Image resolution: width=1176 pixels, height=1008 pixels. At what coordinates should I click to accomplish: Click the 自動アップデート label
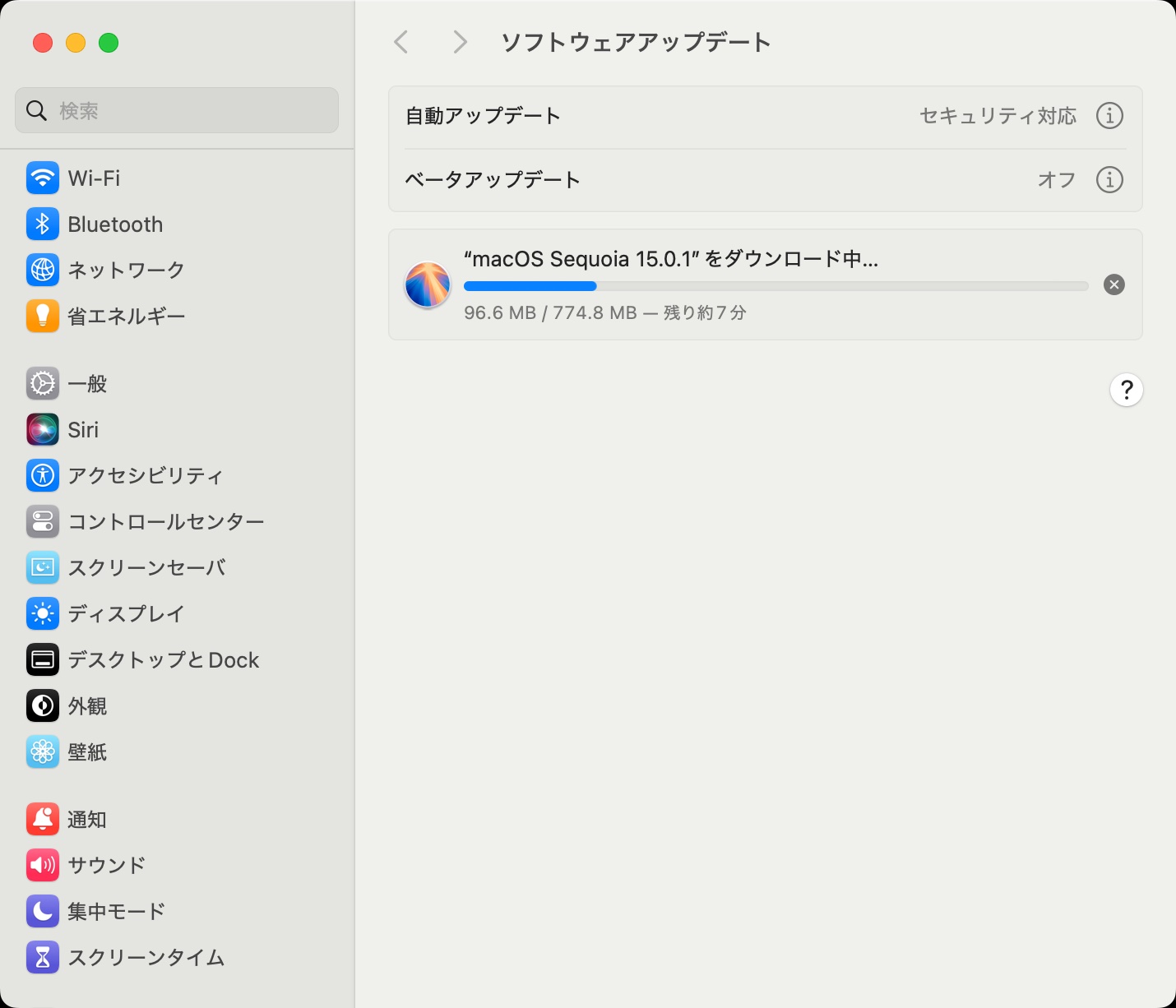click(483, 116)
